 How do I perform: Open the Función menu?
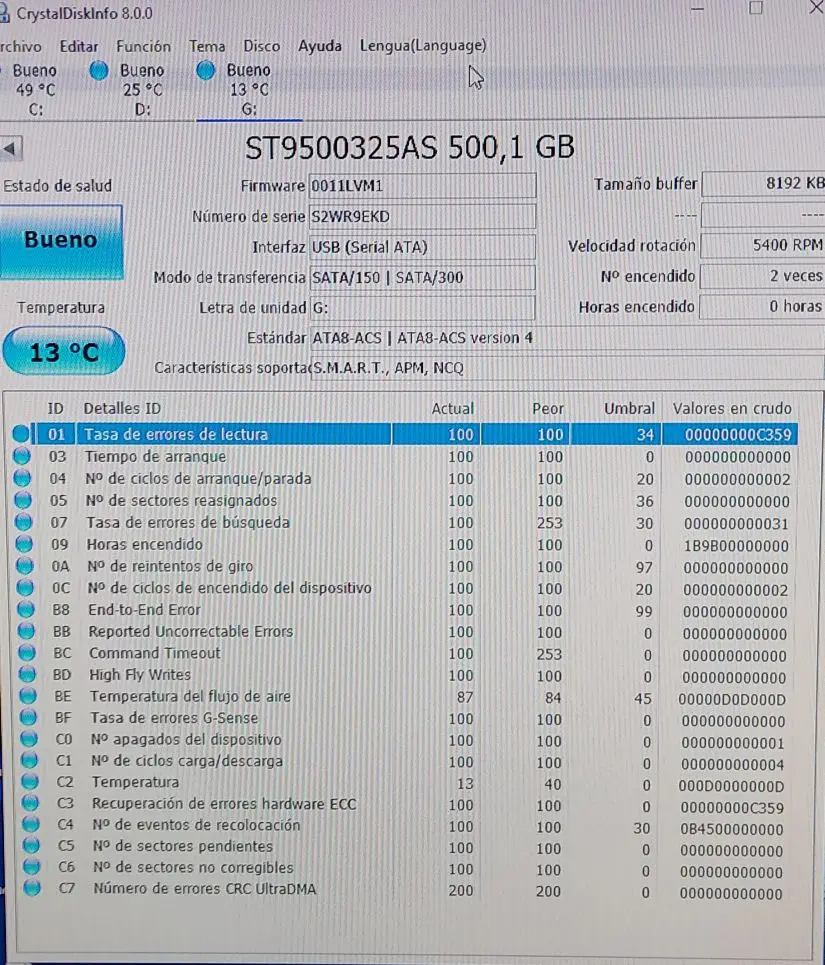click(x=143, y=46)
